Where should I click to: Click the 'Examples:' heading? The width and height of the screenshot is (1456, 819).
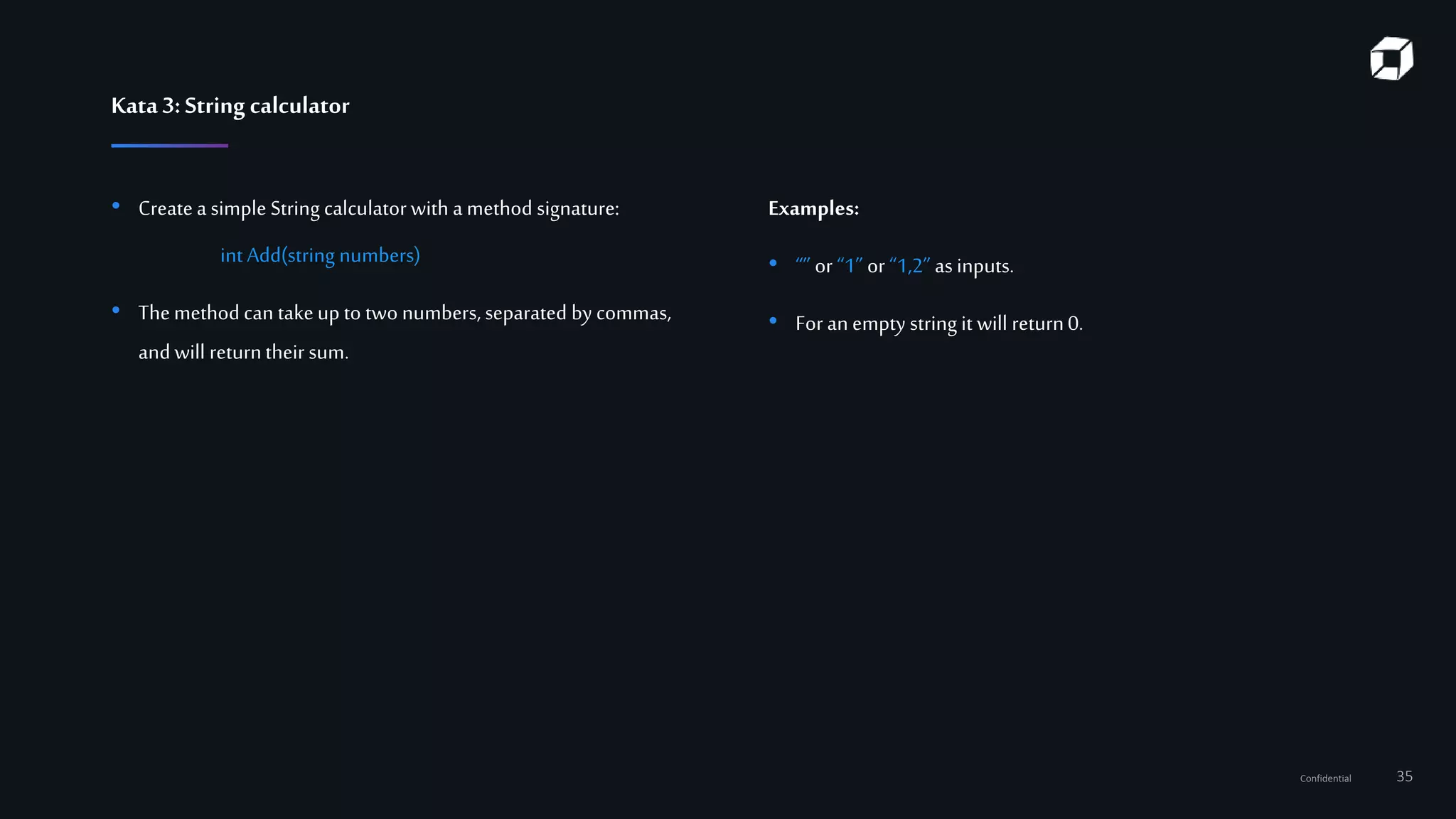point(813,208)
